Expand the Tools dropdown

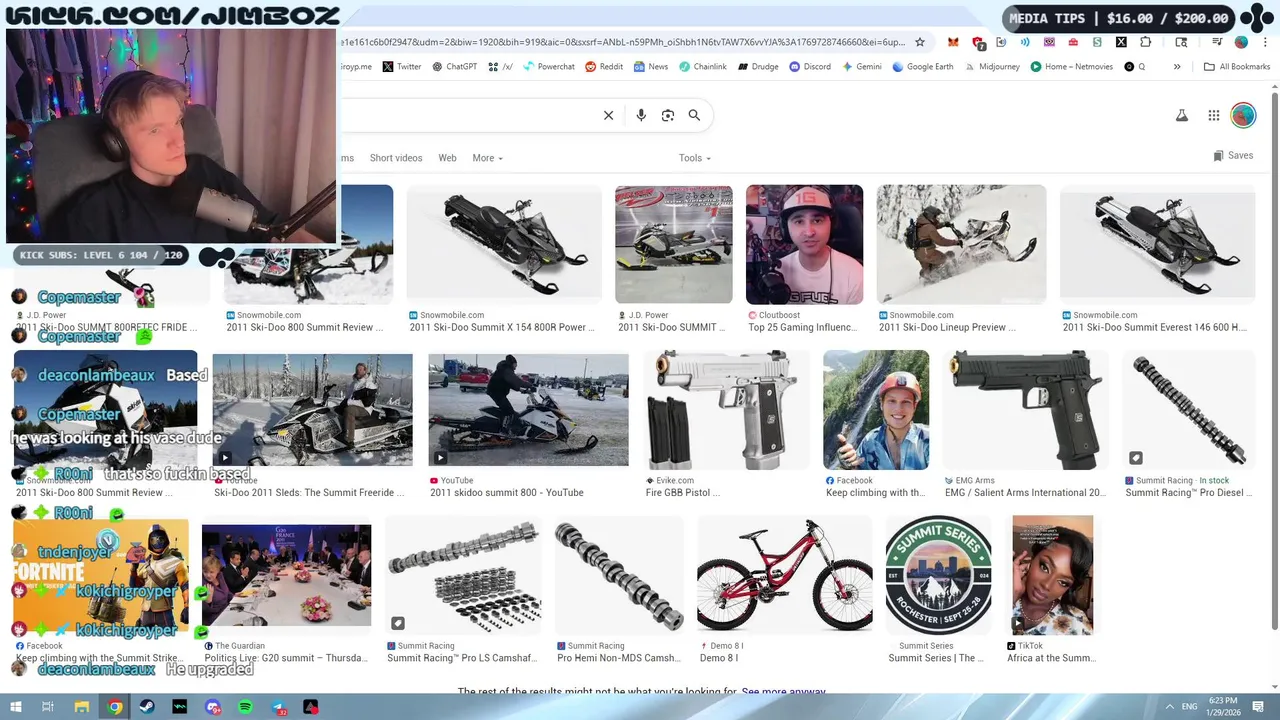tap(694, 158)
